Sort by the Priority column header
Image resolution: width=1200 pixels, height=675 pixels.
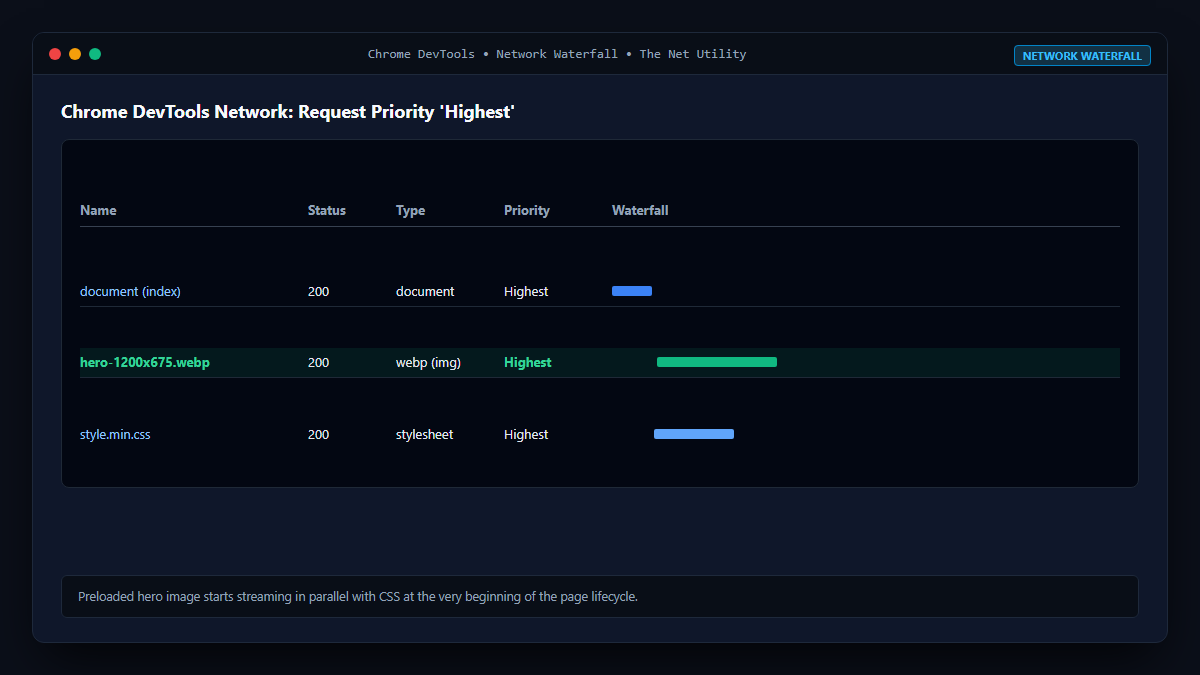[x=527, y=211]
